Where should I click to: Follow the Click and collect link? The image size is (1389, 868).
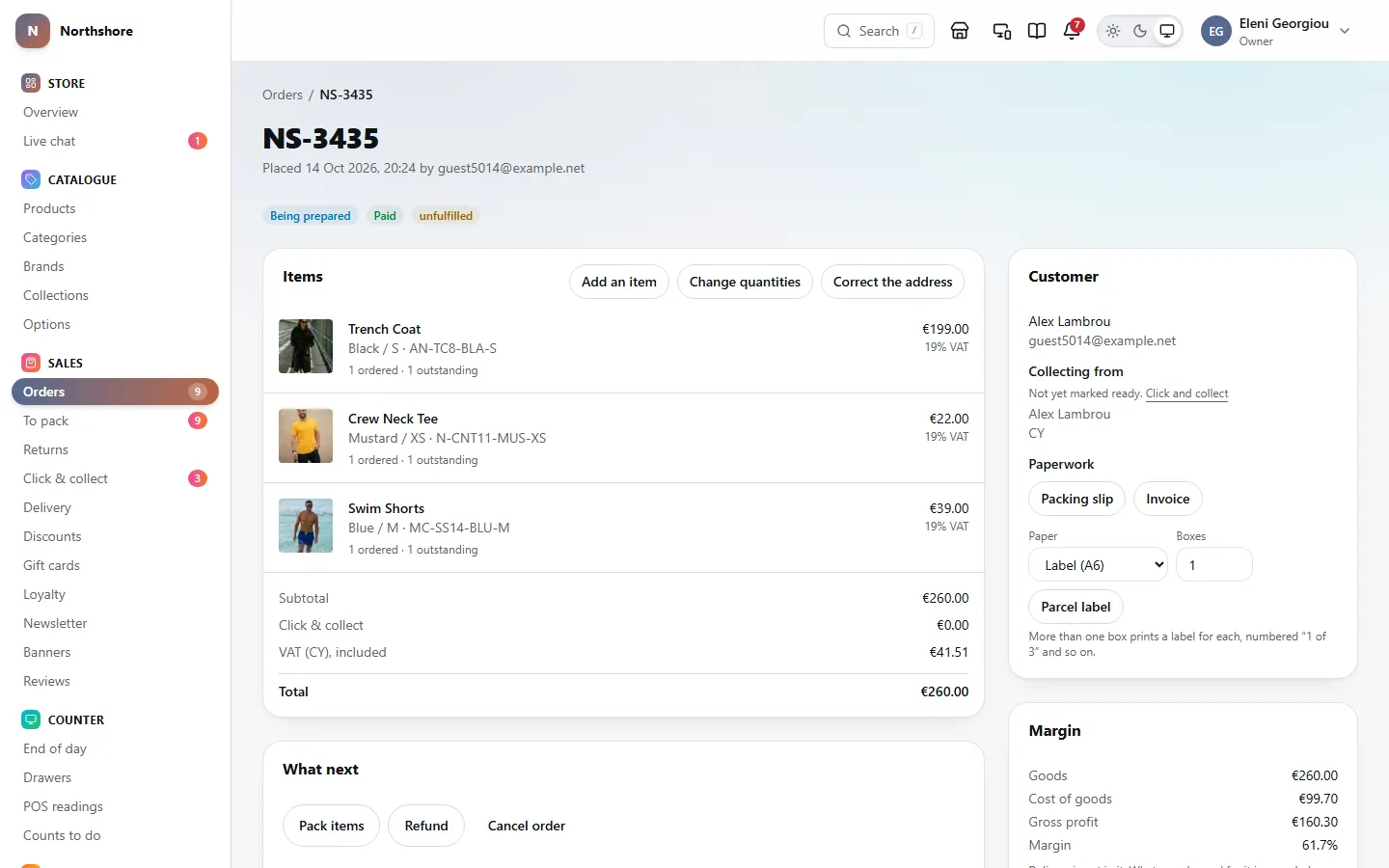click(x=1186, y=393)
